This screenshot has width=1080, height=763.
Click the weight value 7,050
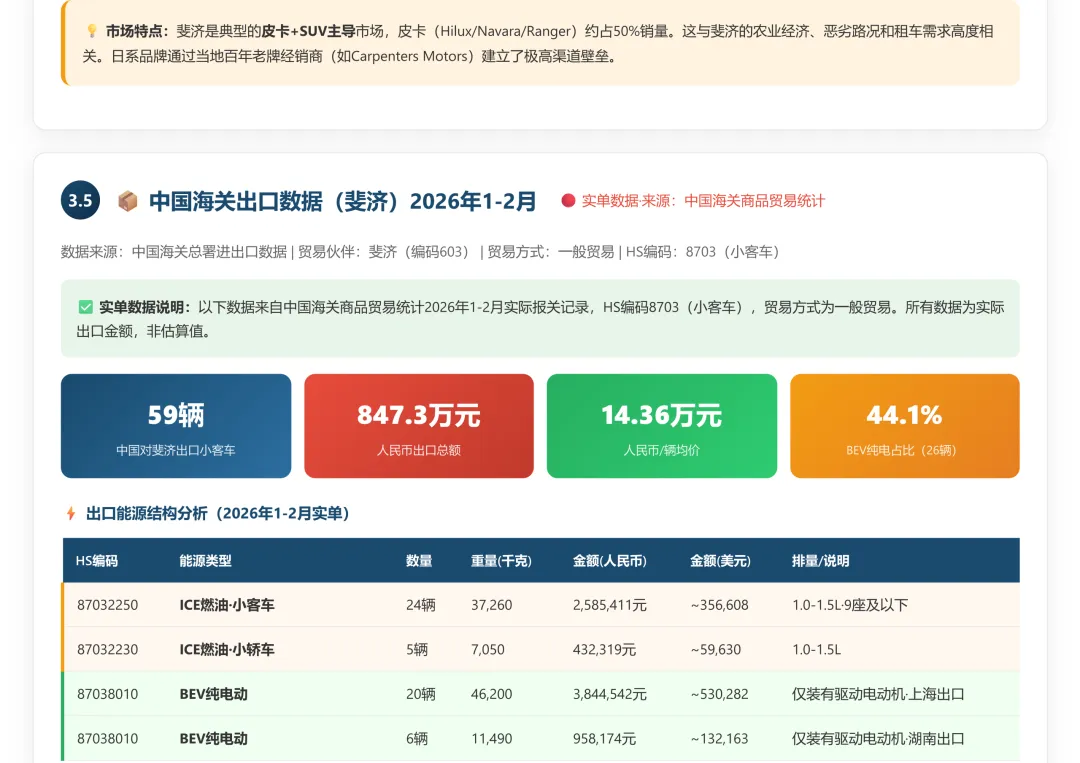tap(488, 649)
